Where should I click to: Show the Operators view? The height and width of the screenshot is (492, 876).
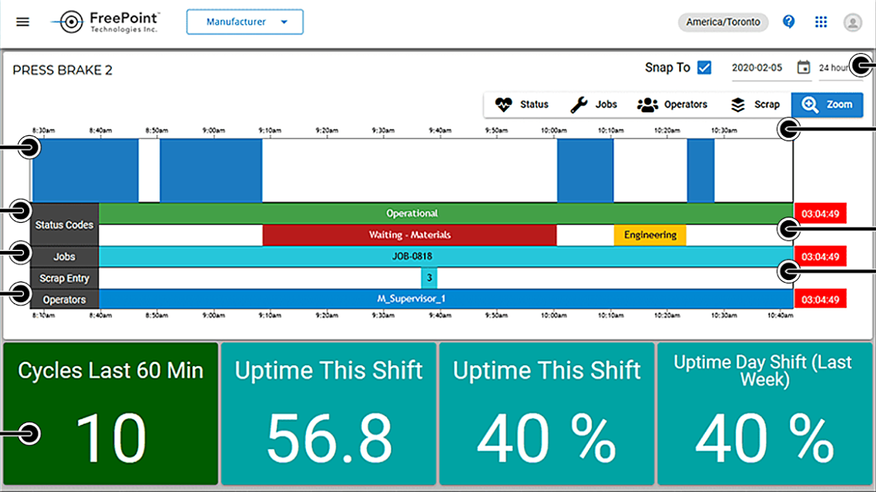tap(672, 105)
